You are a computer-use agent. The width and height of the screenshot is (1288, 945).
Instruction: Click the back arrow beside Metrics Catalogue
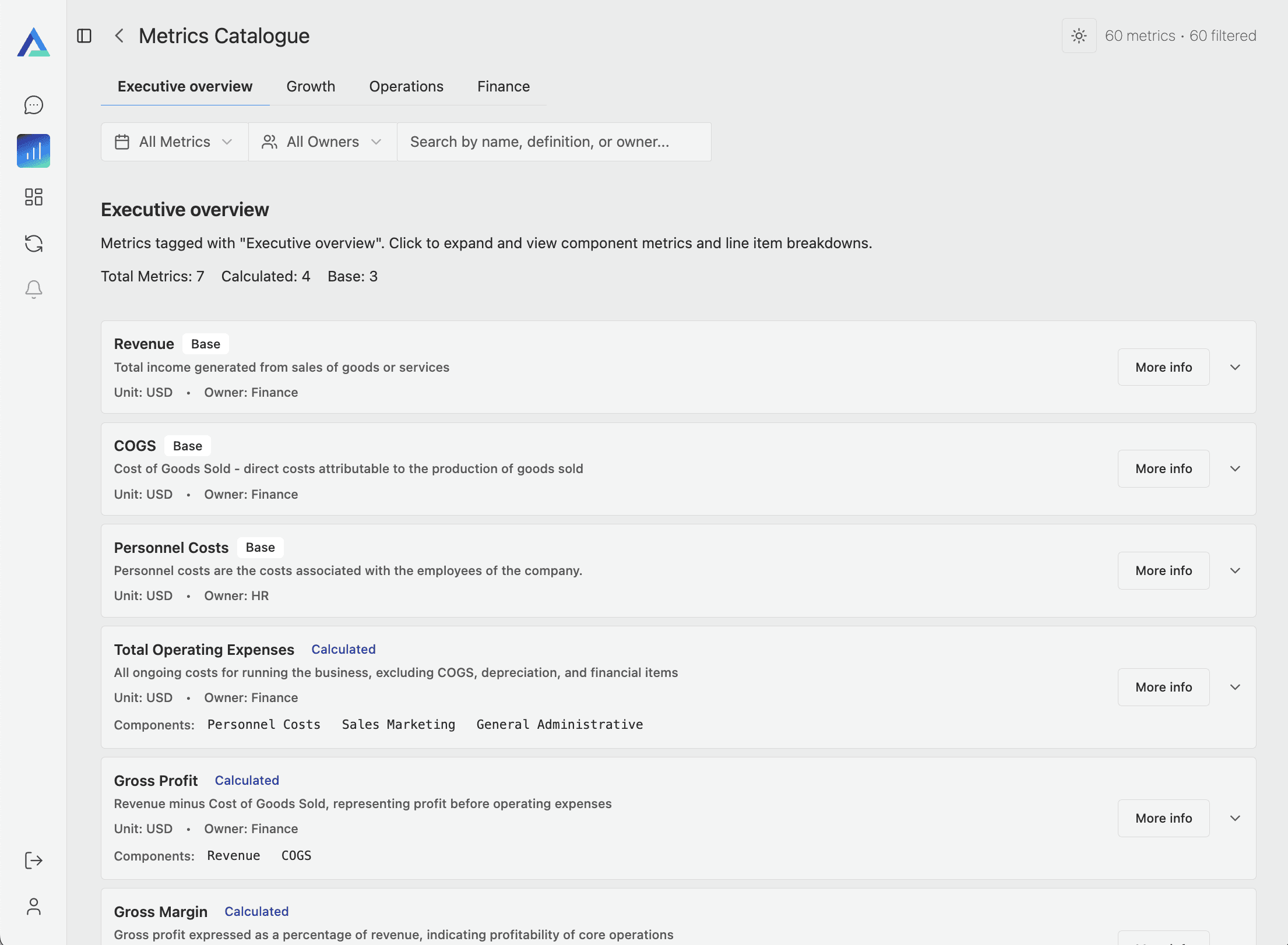pos(119,36)
